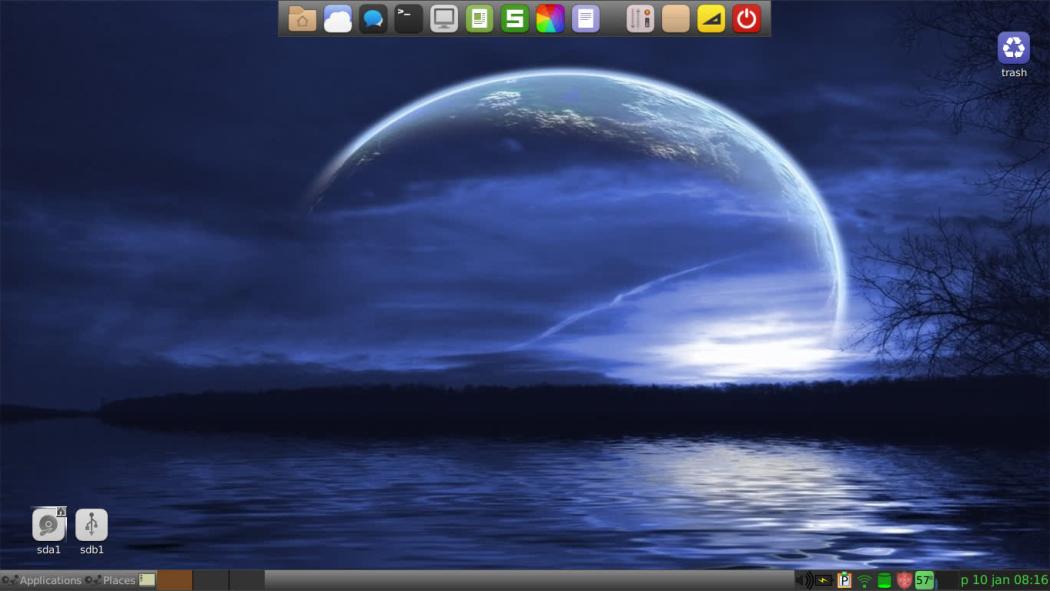
Task: Open the Applications menu
Action: 42,580
